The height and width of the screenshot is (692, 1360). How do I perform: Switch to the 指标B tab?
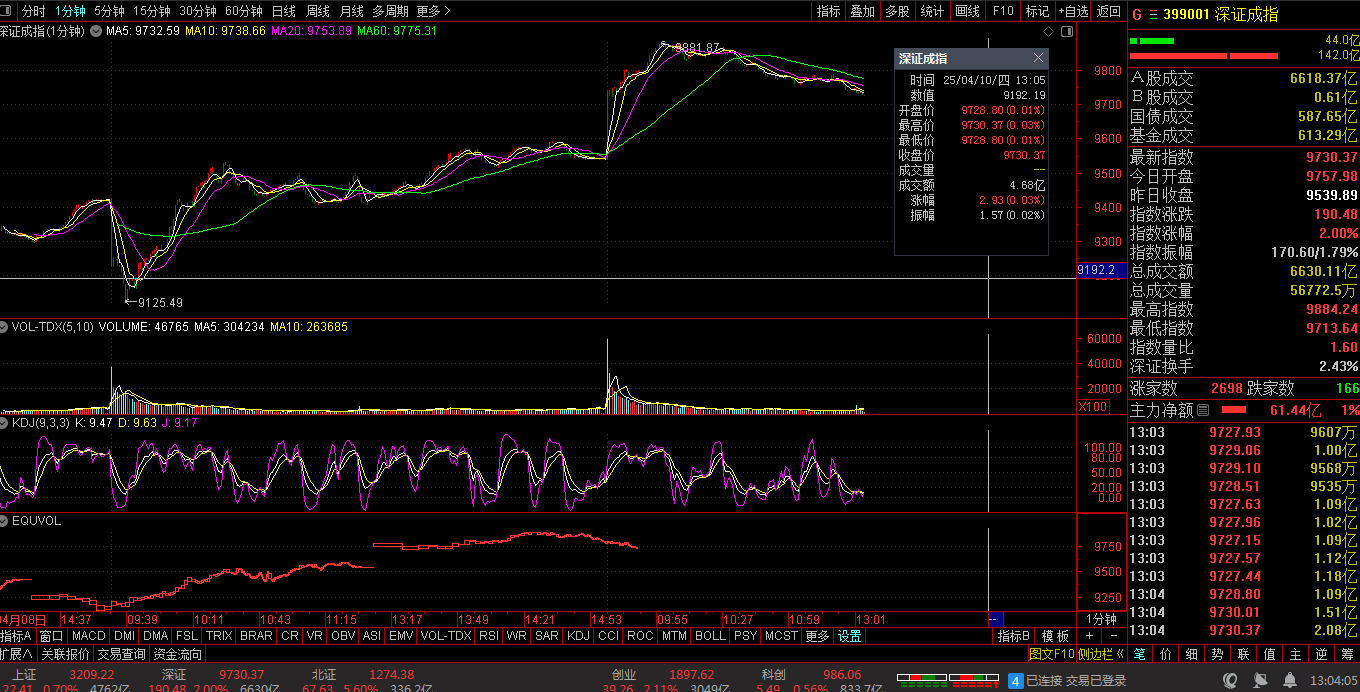[x=1014, y=636]
